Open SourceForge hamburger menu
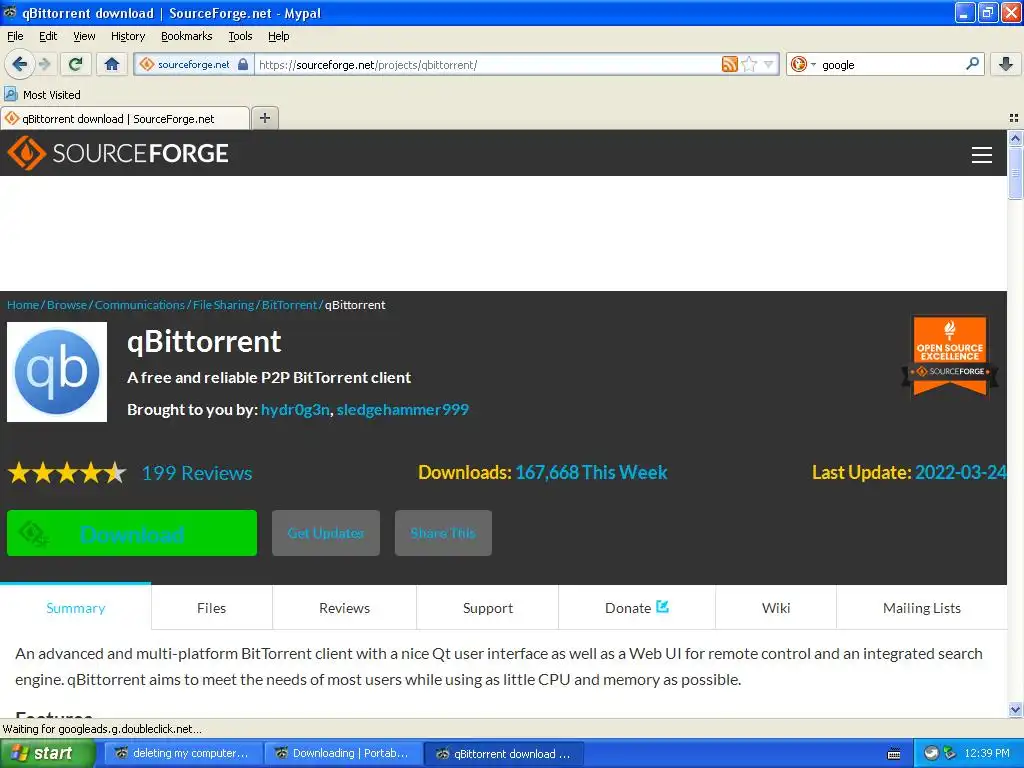 (x=982, y=154)
